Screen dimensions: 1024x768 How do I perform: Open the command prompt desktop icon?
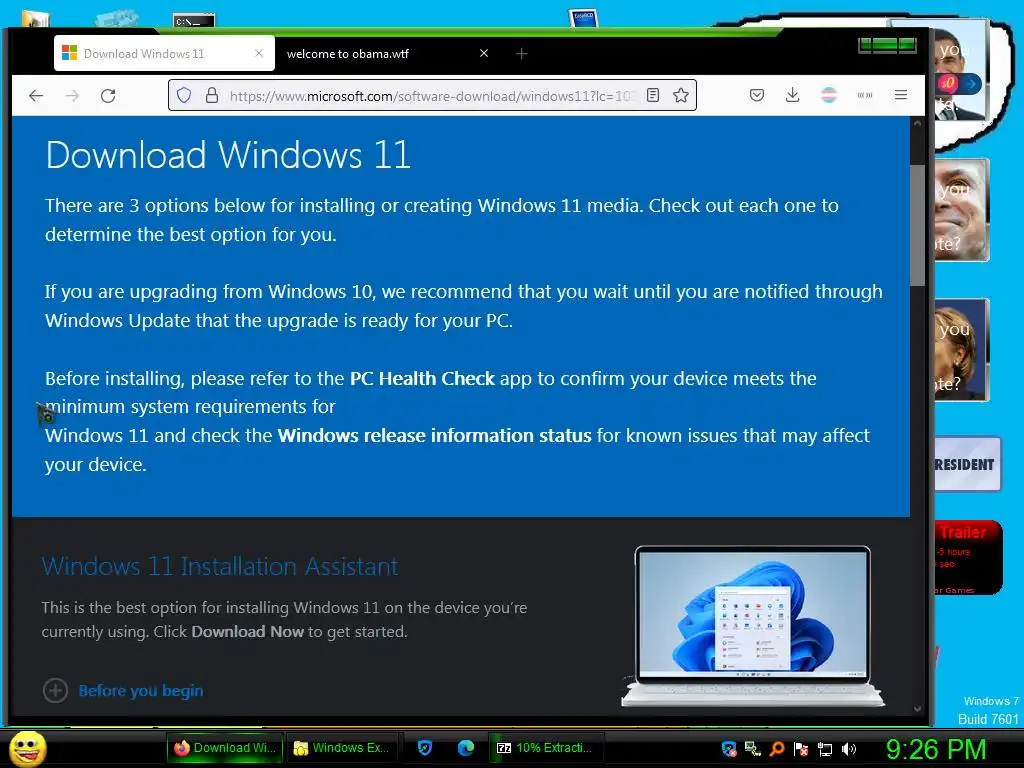tap(194, 20)
